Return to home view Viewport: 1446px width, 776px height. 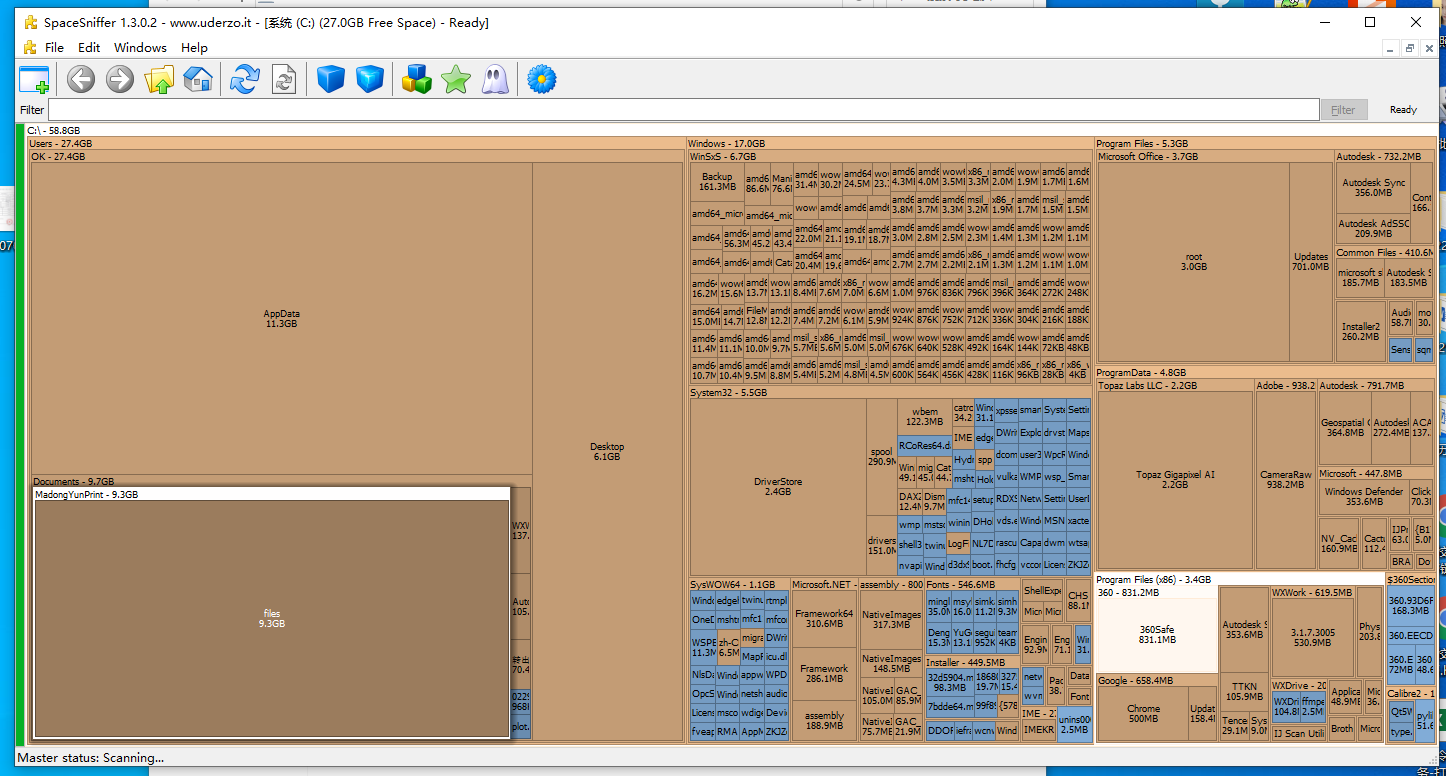click(x=198, y=79)
